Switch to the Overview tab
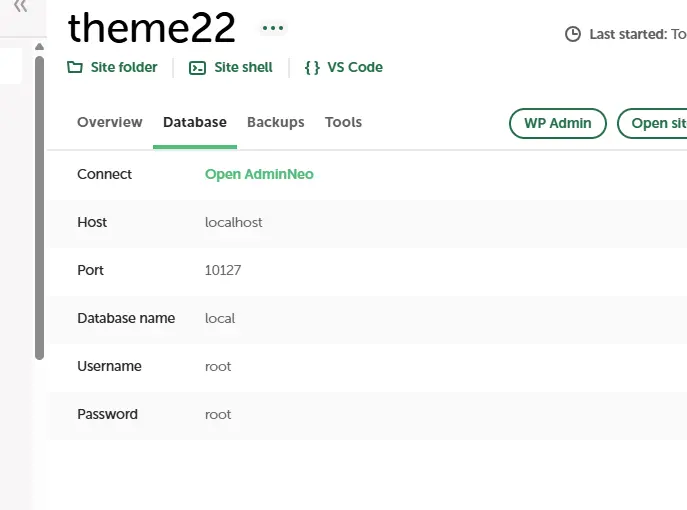 pyautogui.click(x=110, y=122)
